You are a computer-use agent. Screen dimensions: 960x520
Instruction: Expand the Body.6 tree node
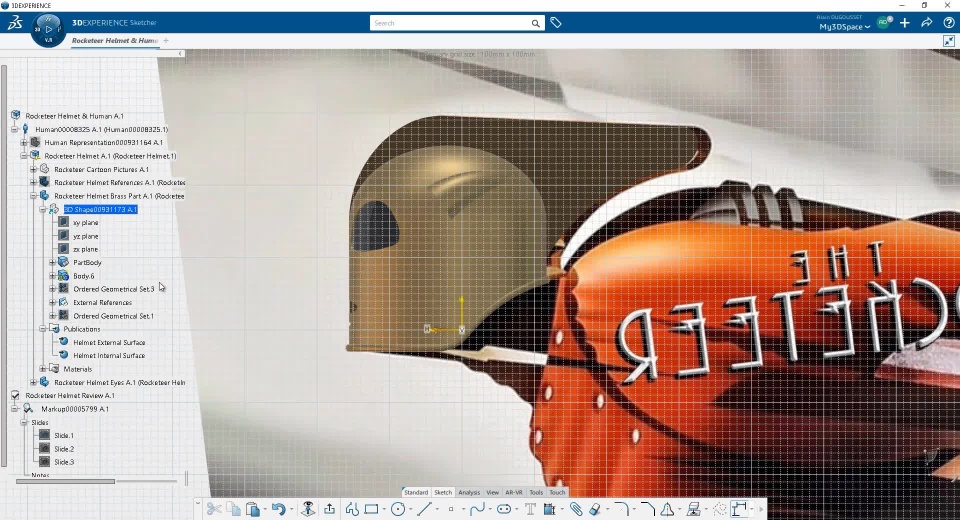53,276
